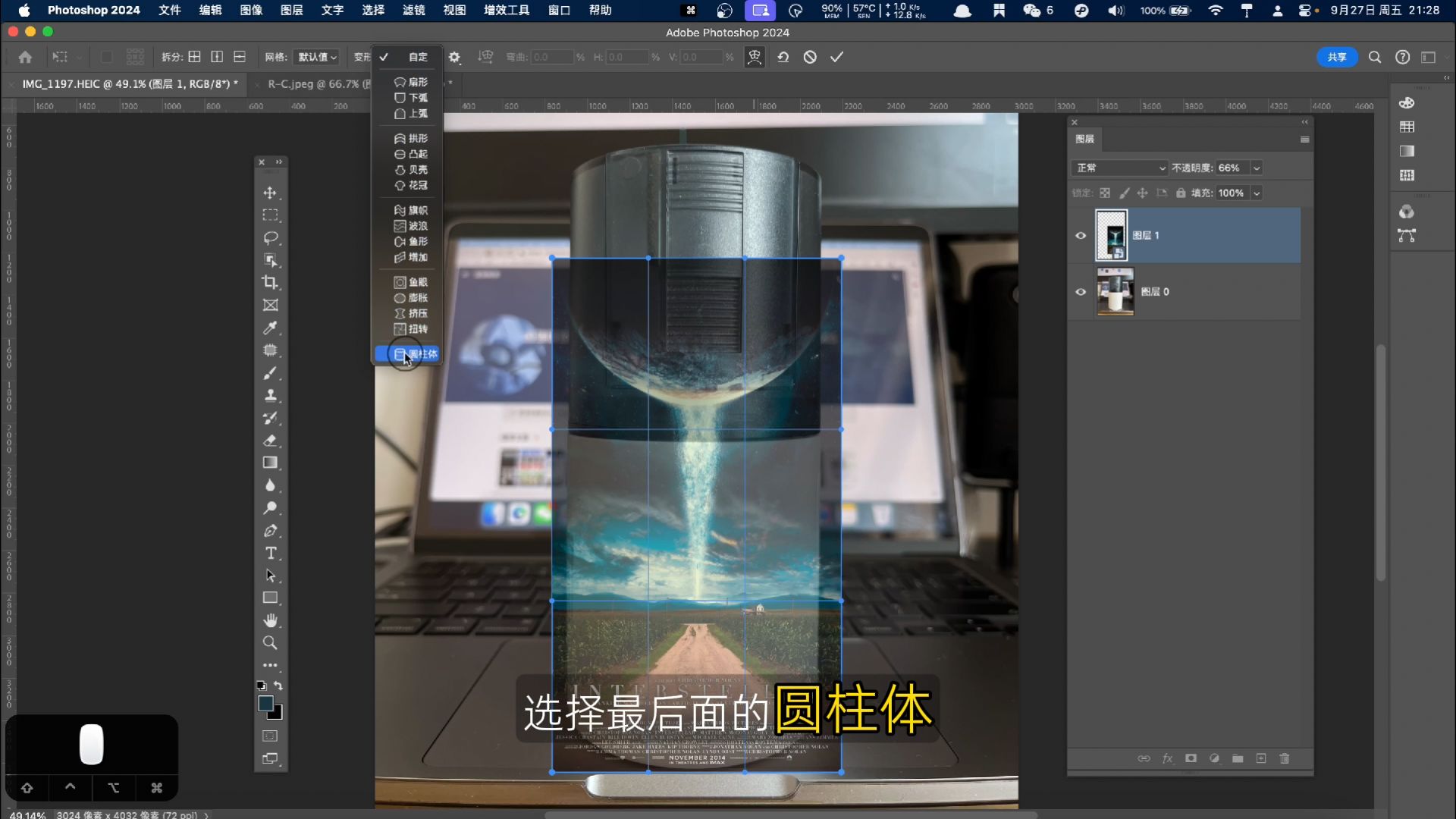Select the Brush tool
Viewport: 1456px width, 819px height.
[x=270, y=373]
